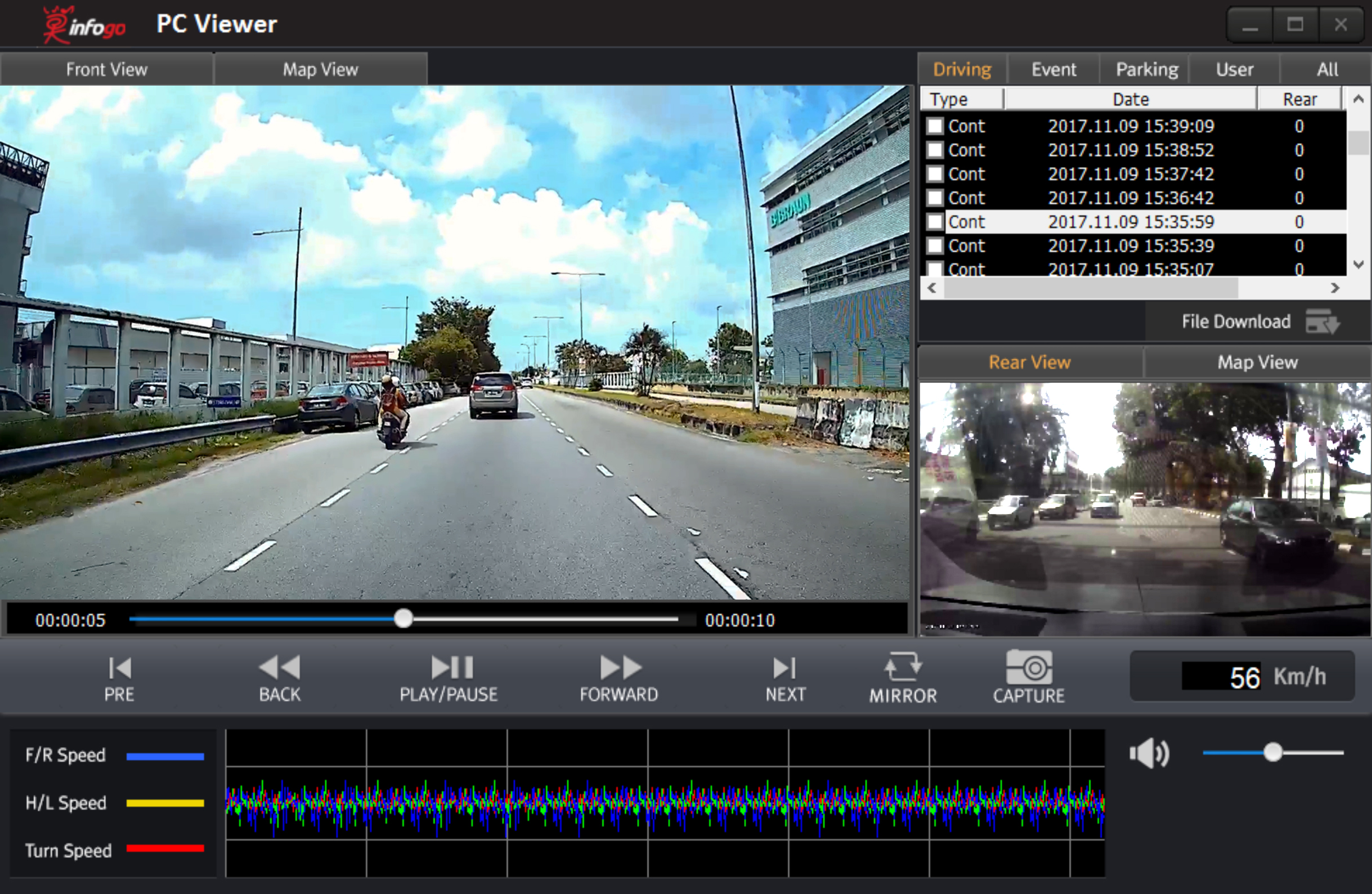Click the unplayed portion of seek bar
The width and height of the screenshot is (1372, 894).
point(545,619)
